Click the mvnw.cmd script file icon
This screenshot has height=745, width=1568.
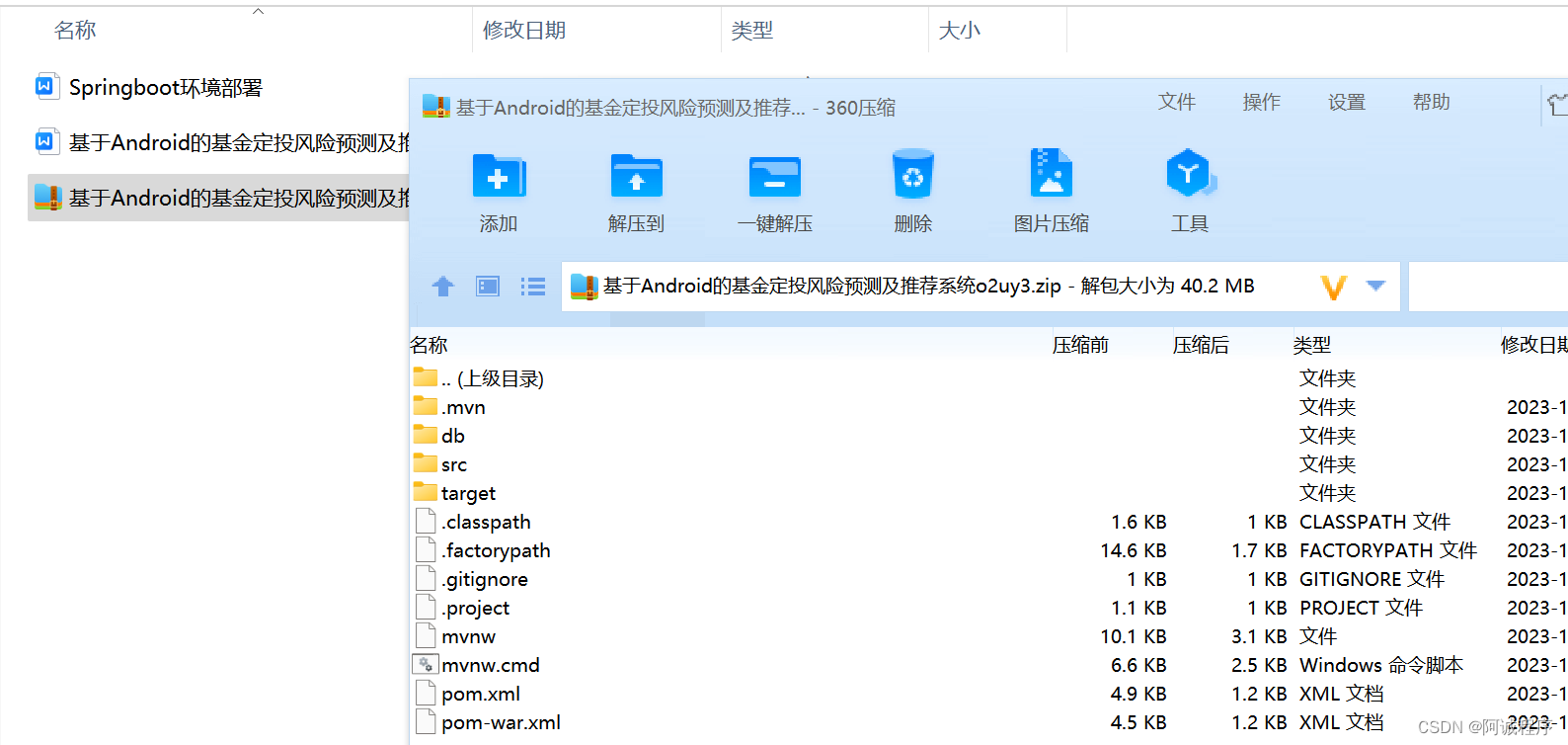point(426,665)
